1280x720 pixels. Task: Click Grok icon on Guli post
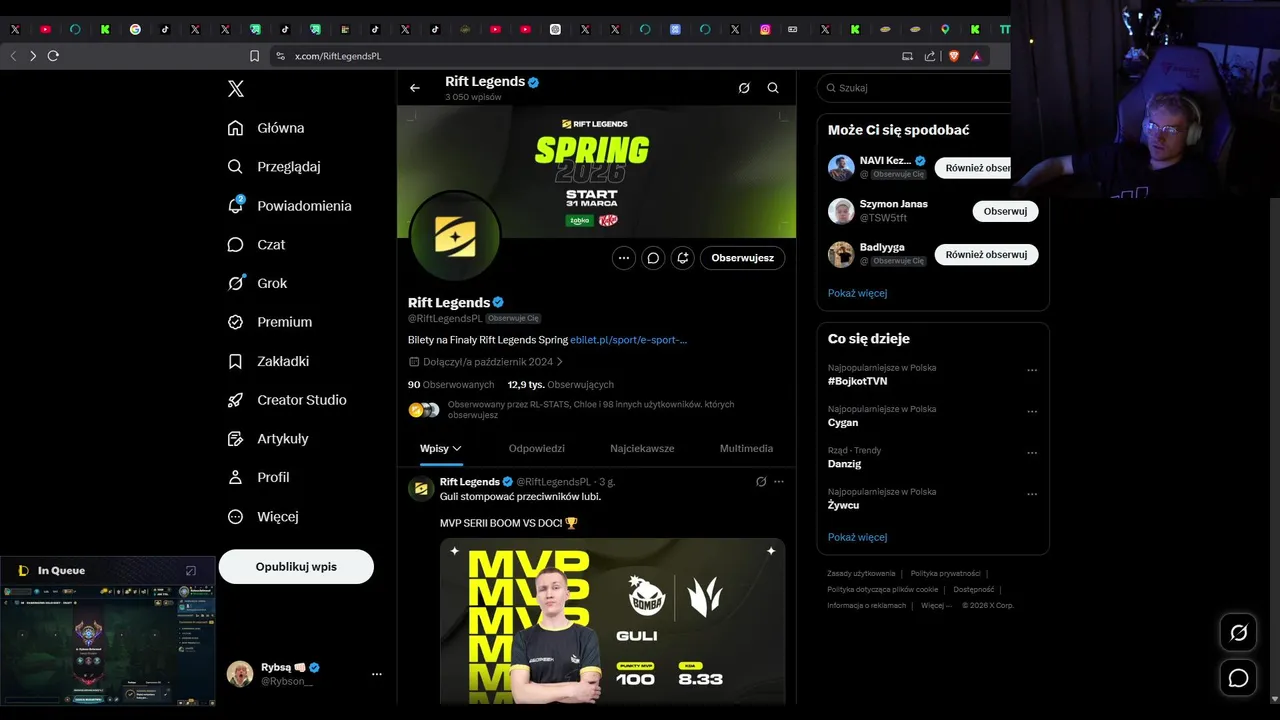761,482
